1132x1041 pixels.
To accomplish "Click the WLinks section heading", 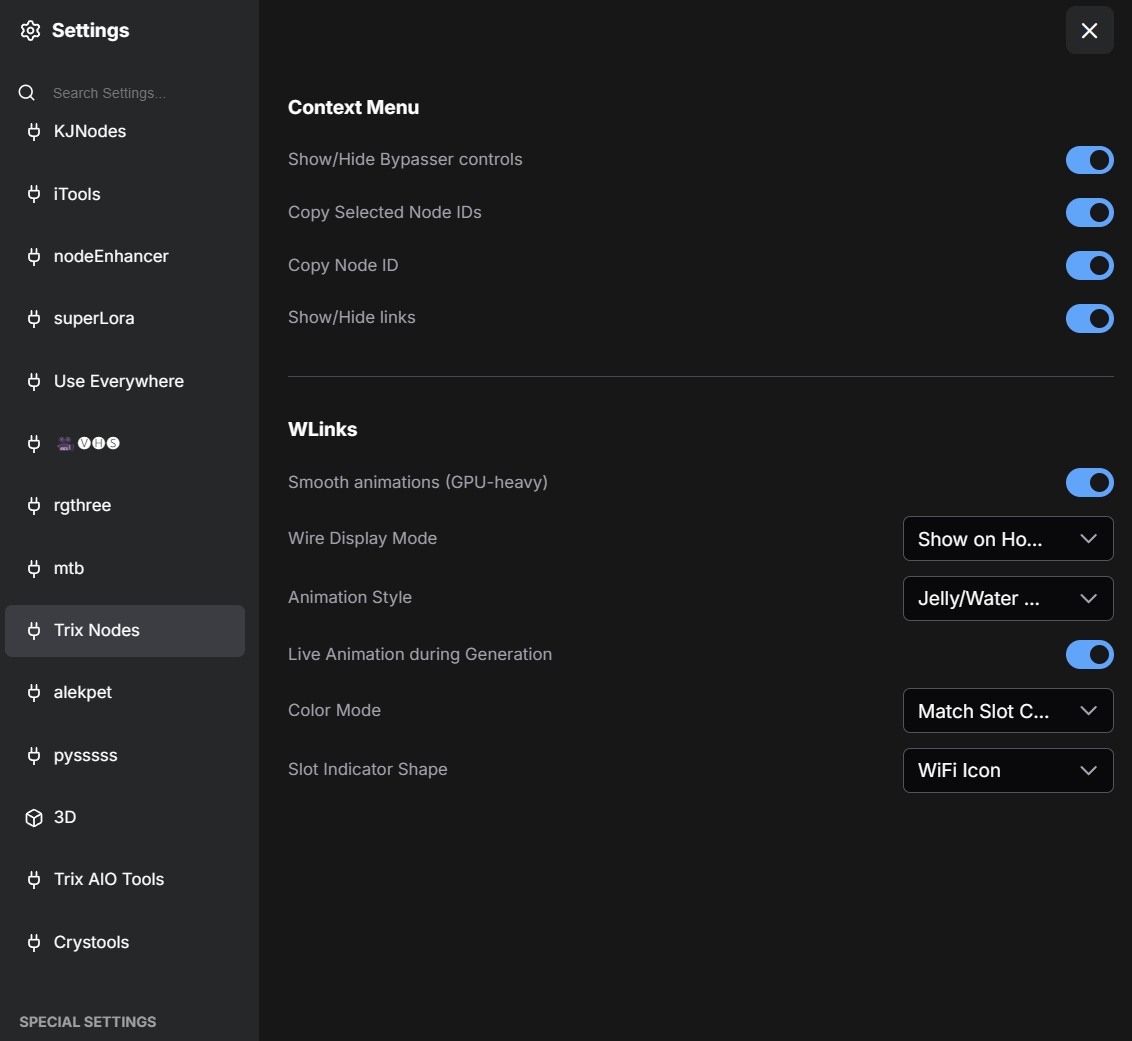I will tap(323, 430).
